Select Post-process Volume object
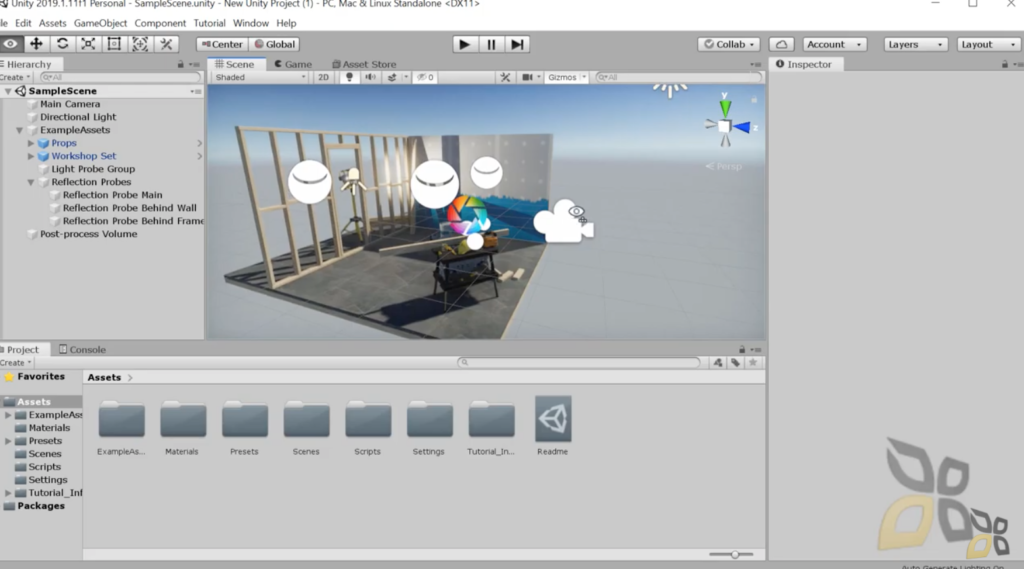Viewport: 1024px width, 569px height. 88,234
